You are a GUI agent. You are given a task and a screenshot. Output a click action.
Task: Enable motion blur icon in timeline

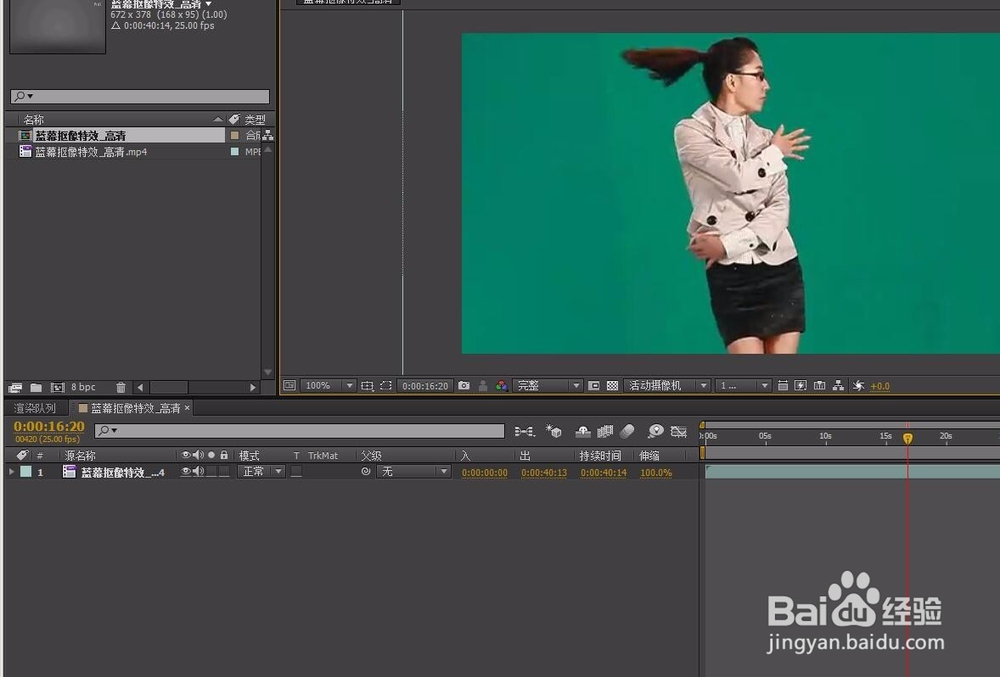[628, 432]
